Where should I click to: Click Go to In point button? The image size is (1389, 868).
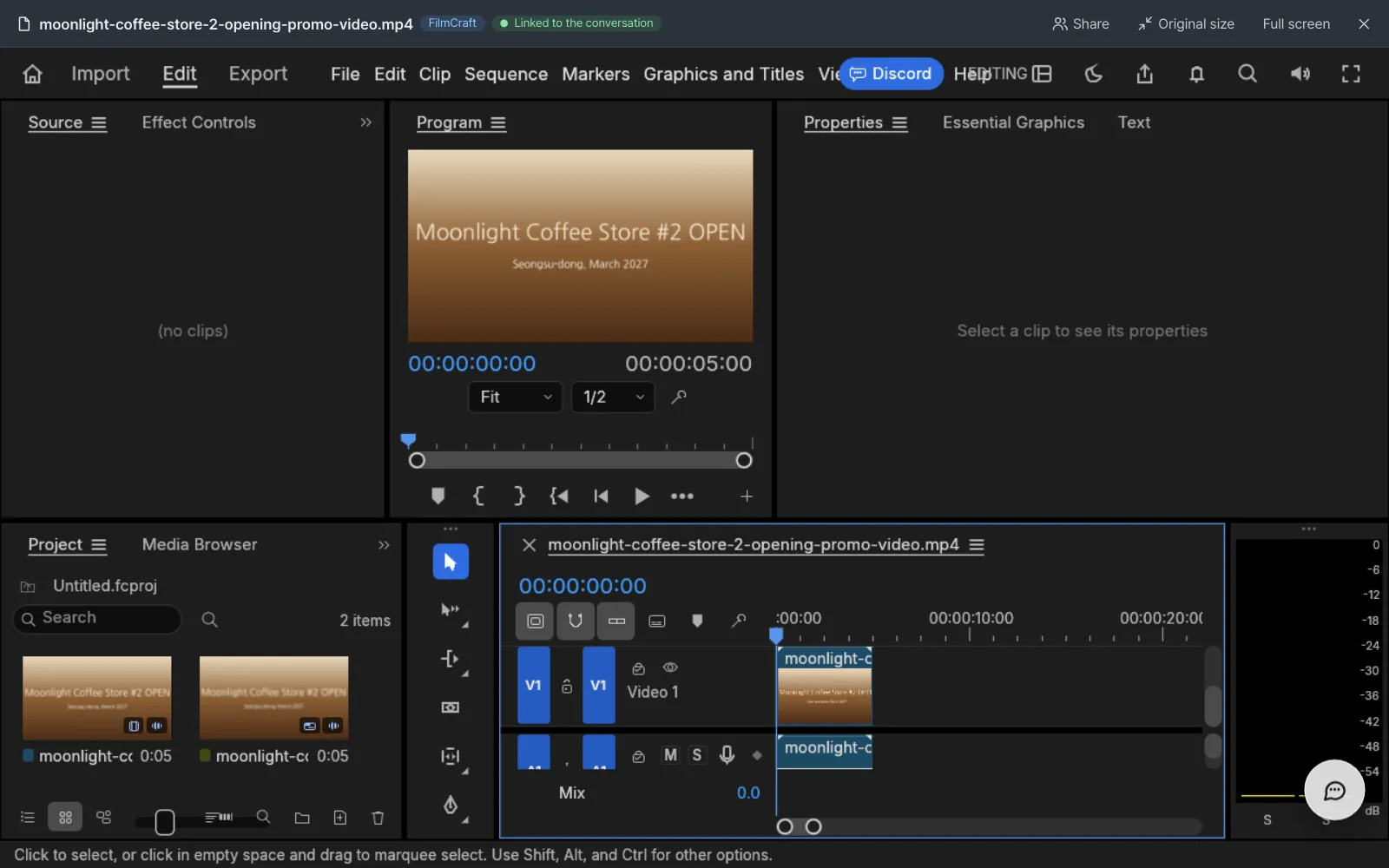click(559, 496)
